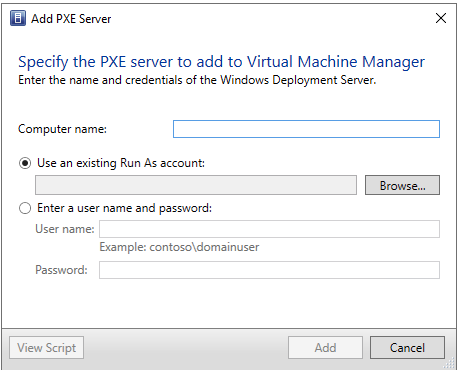
Task: Click the User name field
Action: click(269, 229)
